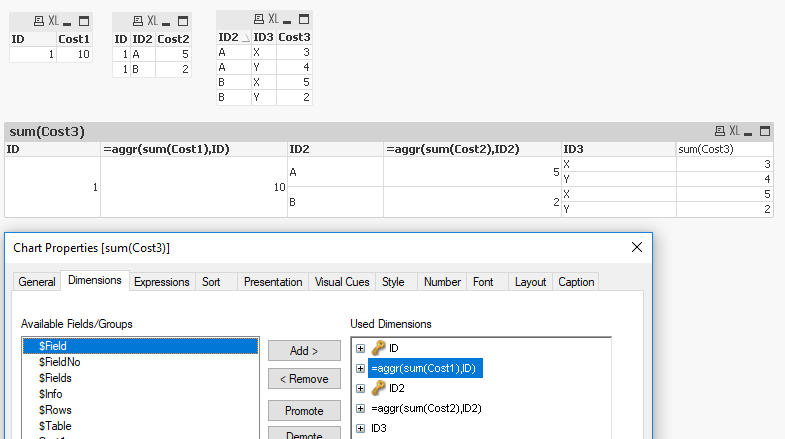Select $FieldNo in Available Fields list

(140, 362)
